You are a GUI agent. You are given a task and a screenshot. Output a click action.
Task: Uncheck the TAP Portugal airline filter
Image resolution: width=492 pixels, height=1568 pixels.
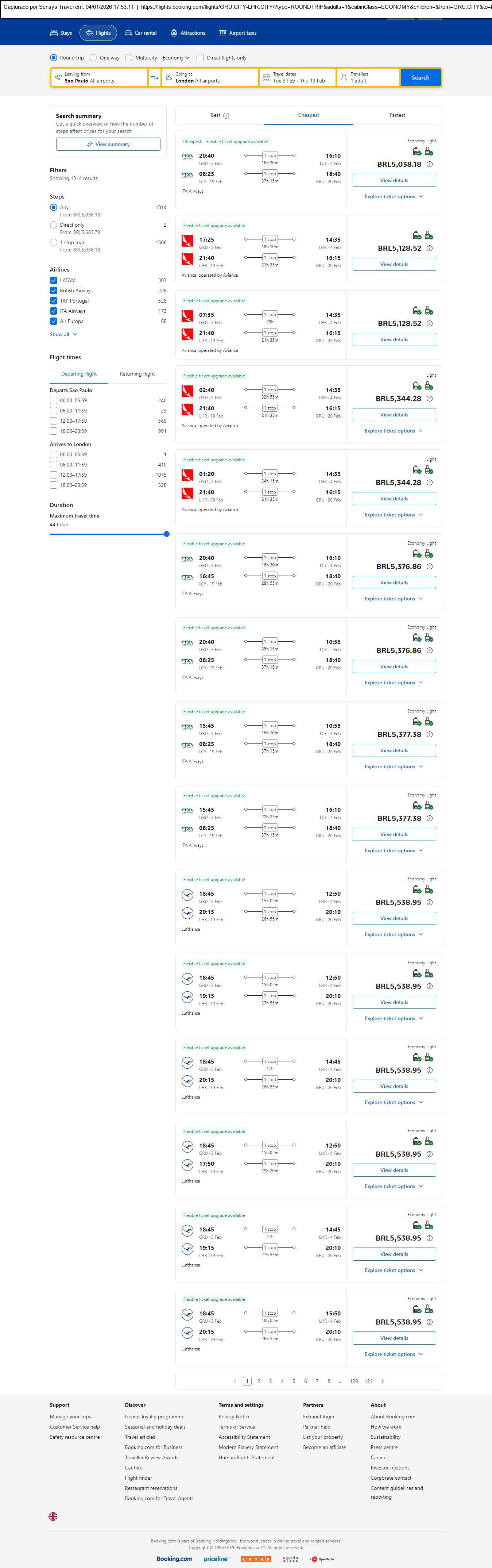[x=54, y=301]
